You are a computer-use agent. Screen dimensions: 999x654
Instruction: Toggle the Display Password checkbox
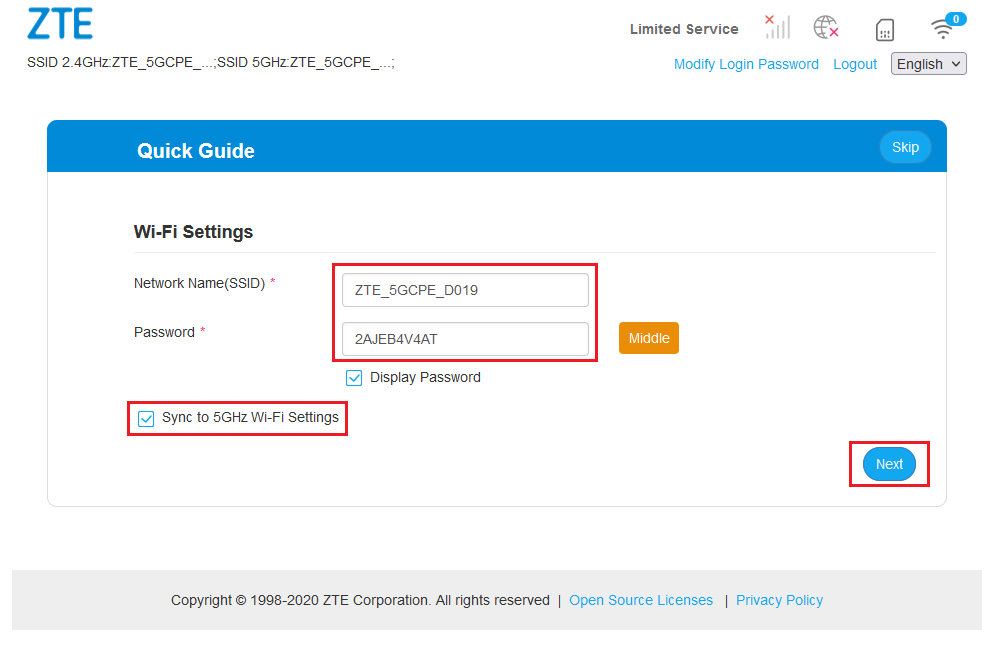(x=354, y=378)
